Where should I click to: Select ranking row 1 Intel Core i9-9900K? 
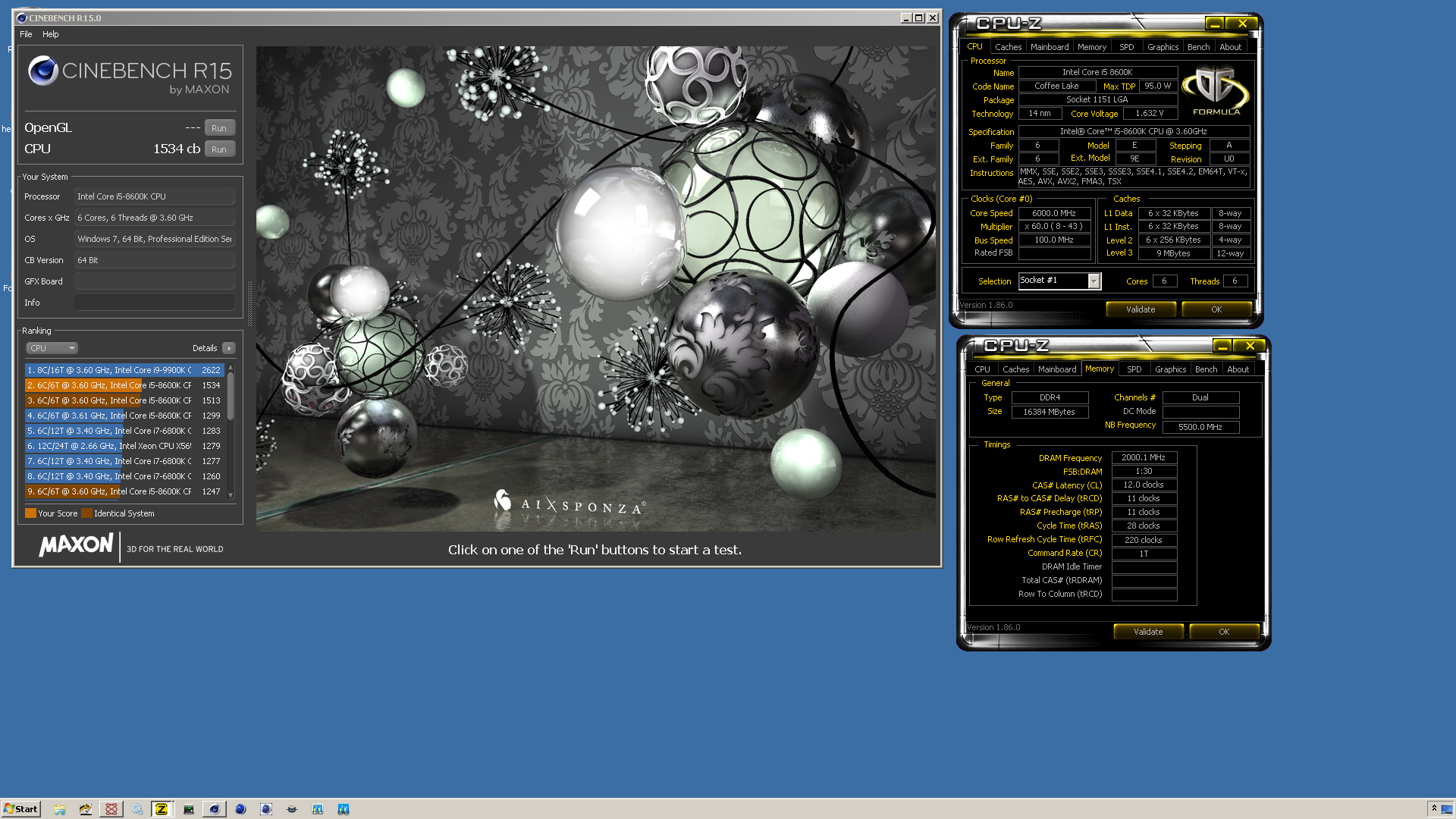[124, 370]
